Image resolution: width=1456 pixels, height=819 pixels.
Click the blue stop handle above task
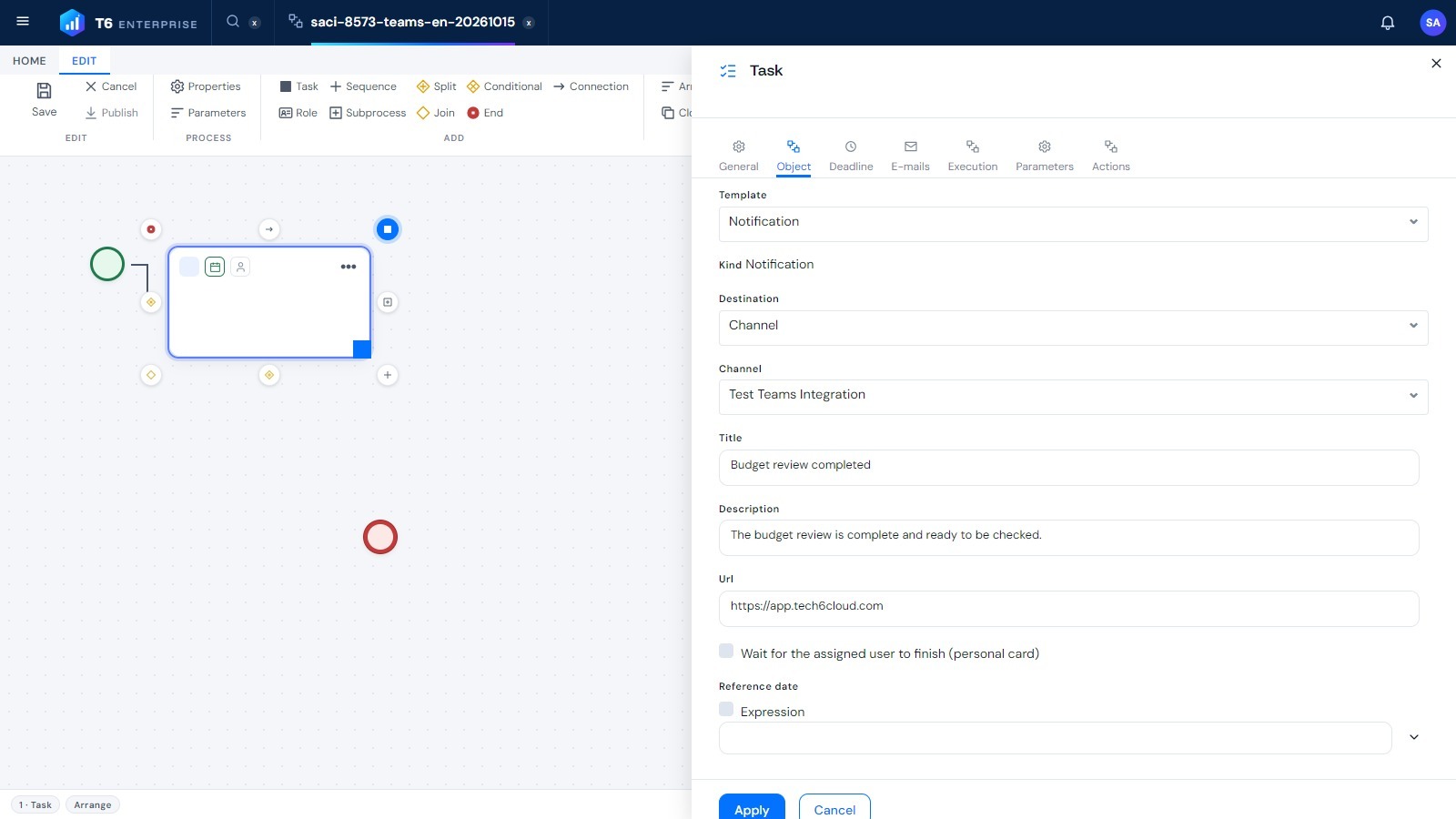click(388, 229)
